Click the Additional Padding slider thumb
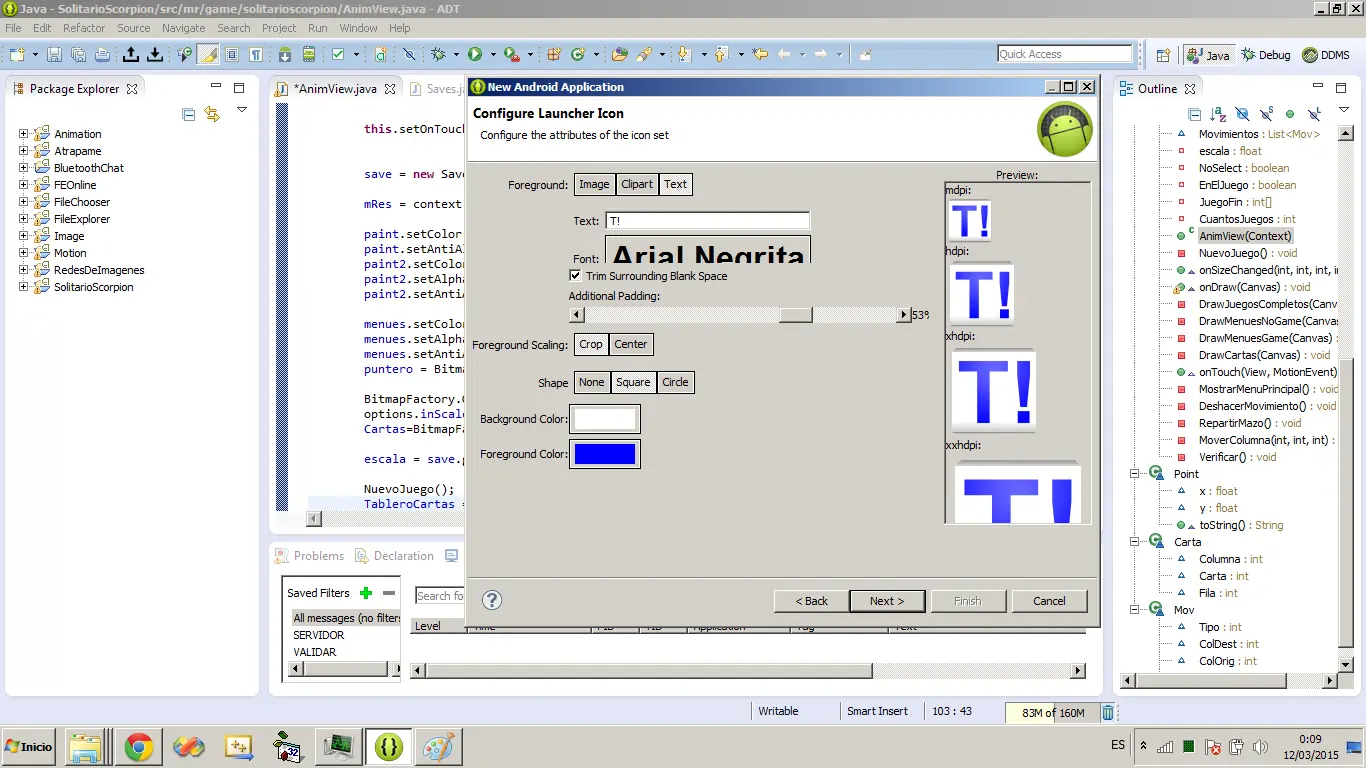 (796, 315)
